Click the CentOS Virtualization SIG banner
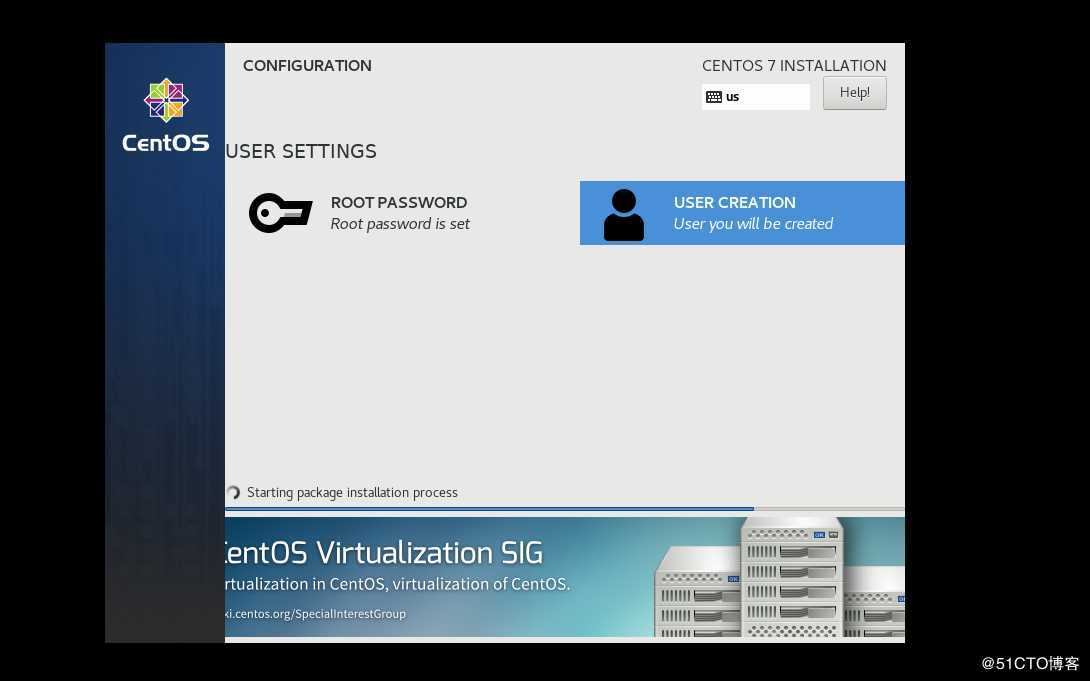The width and height of the screenshot is (1090, 681). (564, 577)
